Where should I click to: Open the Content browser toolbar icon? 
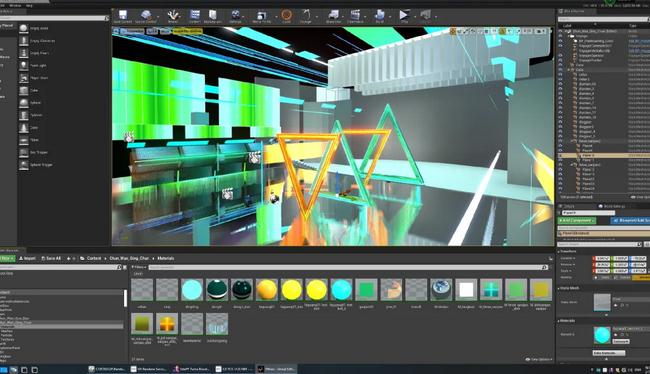point(195,16)
